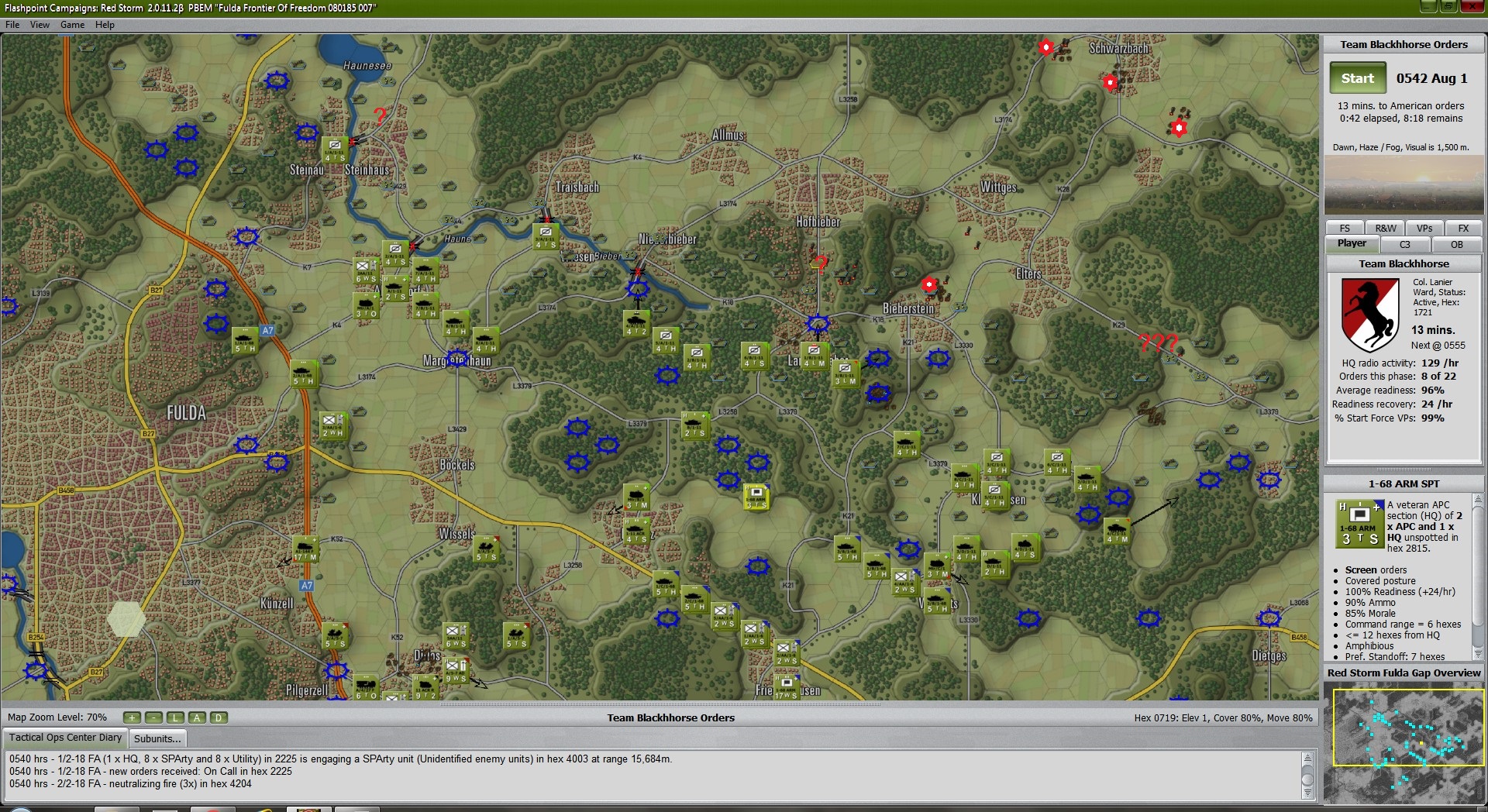1488x812 pixels.
Task: Open the View menu
Action: (40, 25)
